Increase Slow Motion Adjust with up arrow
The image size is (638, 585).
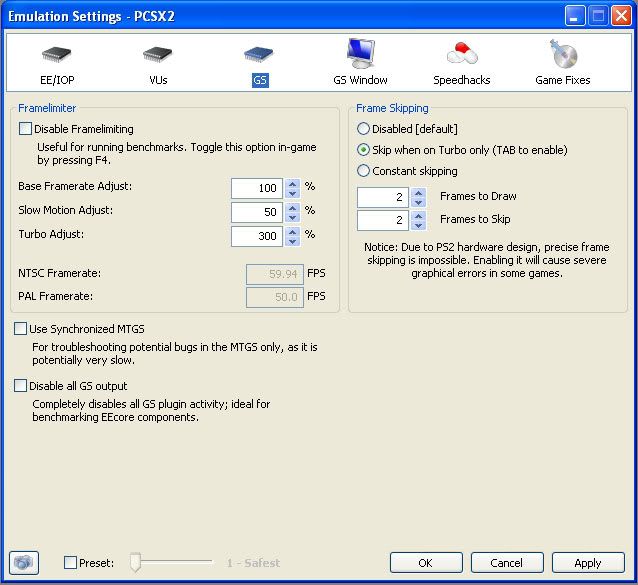(x=292, y=207)
